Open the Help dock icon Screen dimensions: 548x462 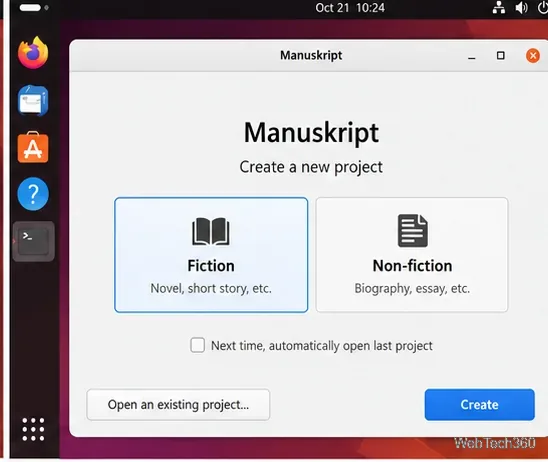[33, 194]
